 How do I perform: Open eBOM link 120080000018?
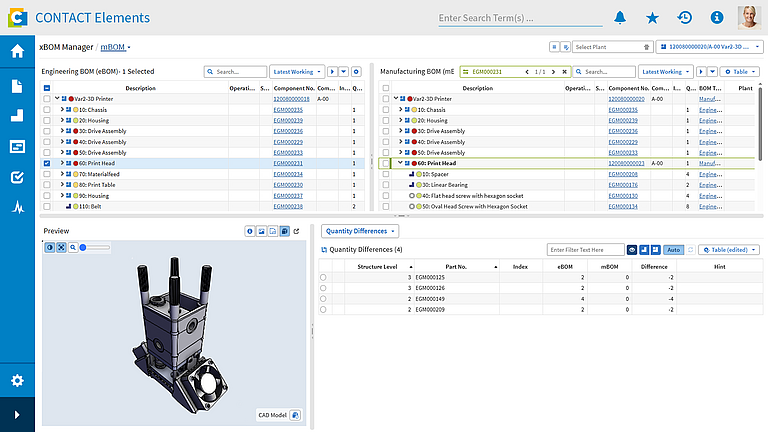pyautogui.click(x=291, y=99)
